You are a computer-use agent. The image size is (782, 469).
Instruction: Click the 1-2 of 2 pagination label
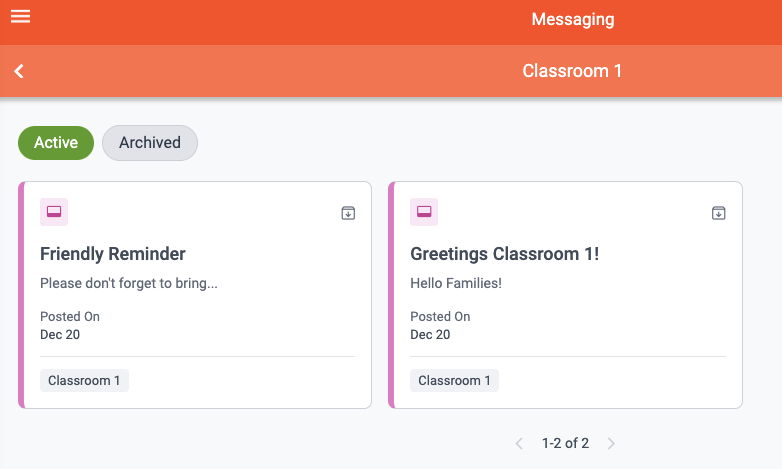(x=565, y=443)
